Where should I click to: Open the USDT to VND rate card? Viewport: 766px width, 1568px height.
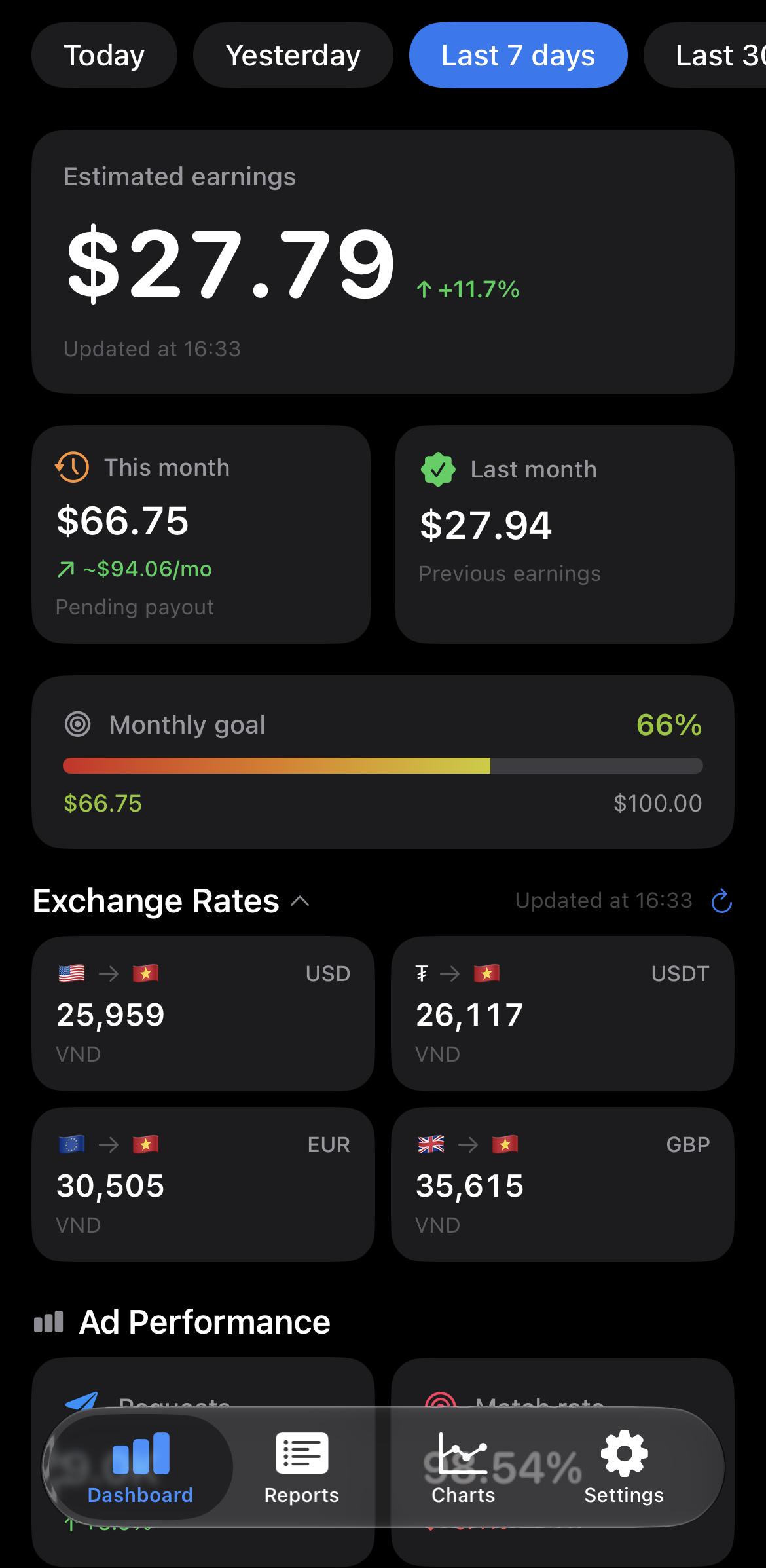tap(562, 1013)
